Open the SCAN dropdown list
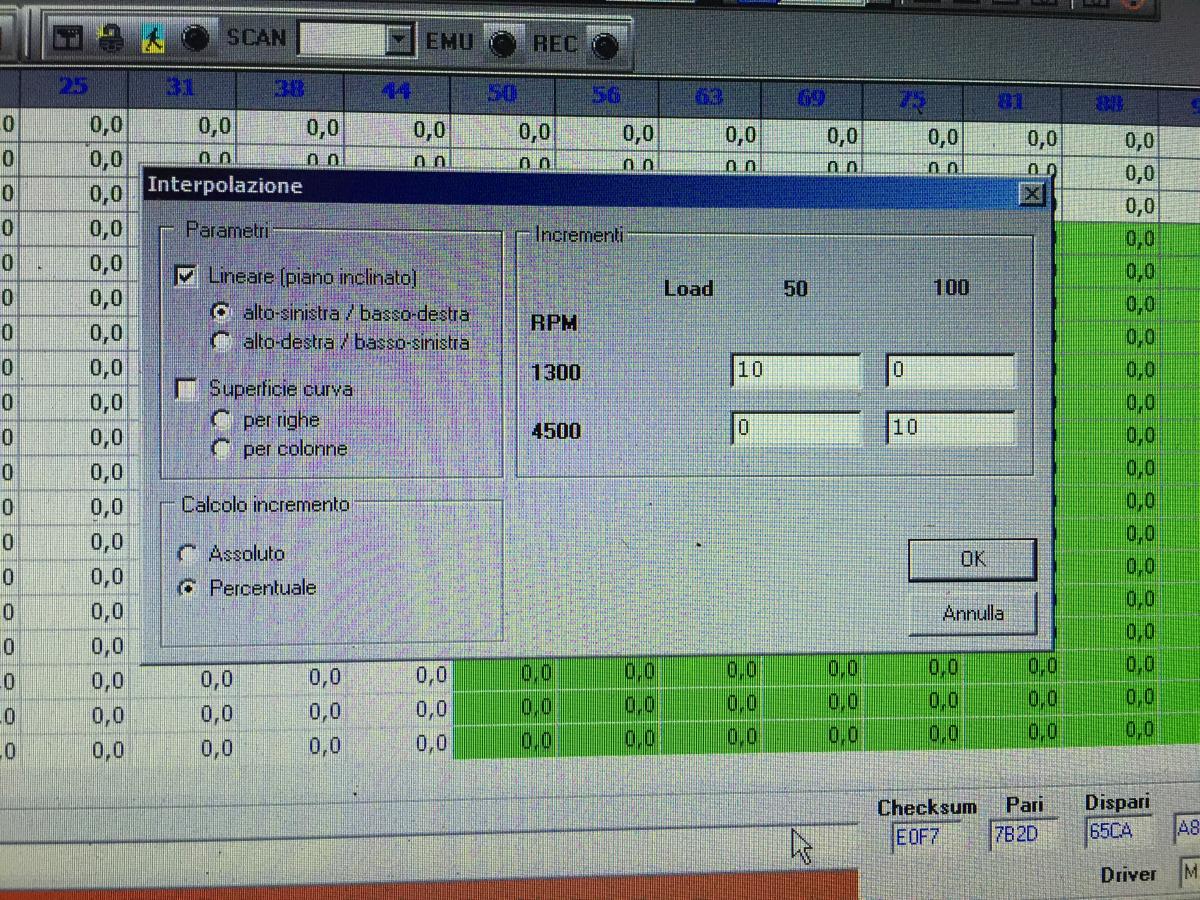1200x900 pixels. pyautogui.click(x=399, y=40)
